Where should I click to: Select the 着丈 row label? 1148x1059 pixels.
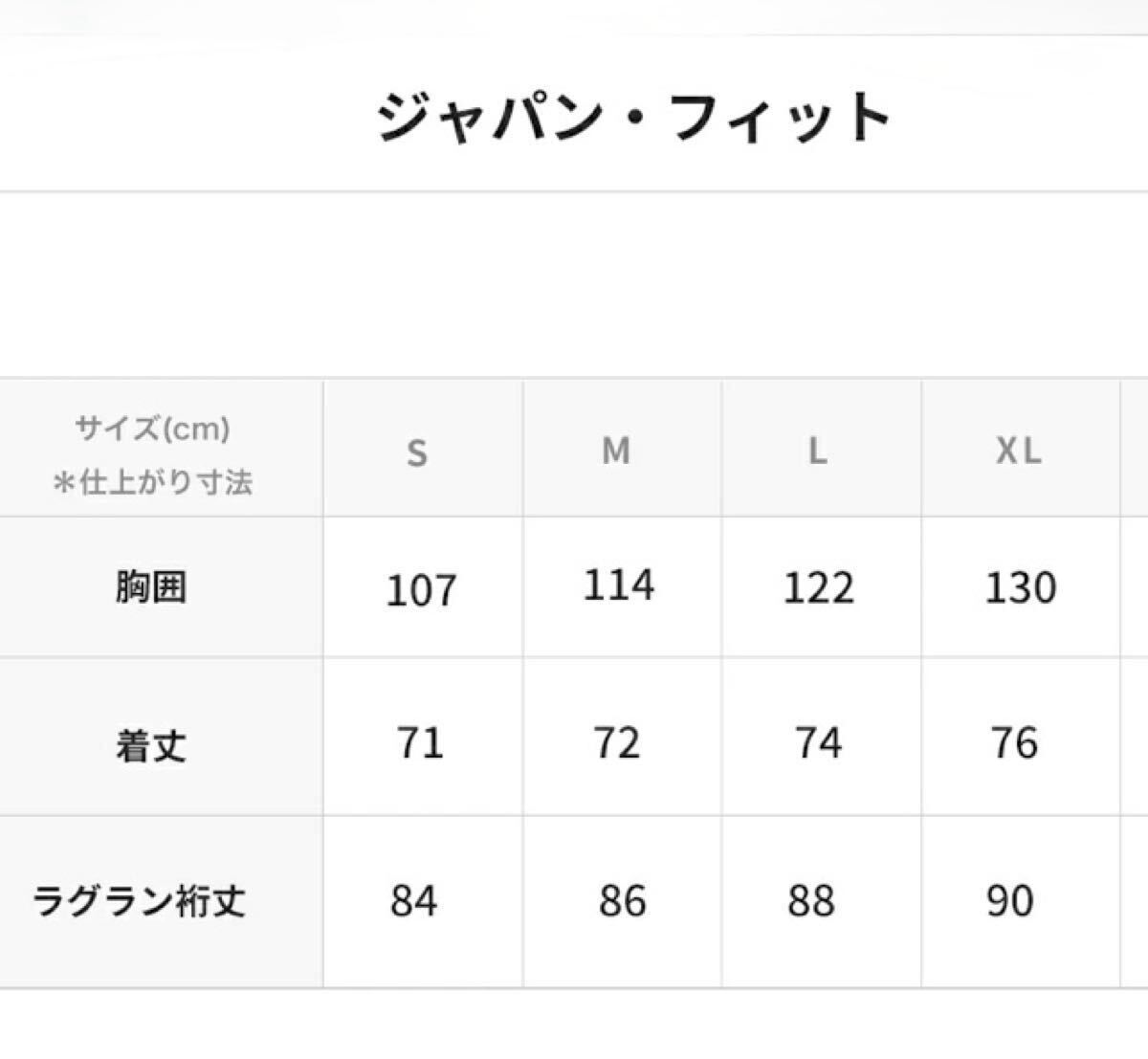(x=151, y=745)
